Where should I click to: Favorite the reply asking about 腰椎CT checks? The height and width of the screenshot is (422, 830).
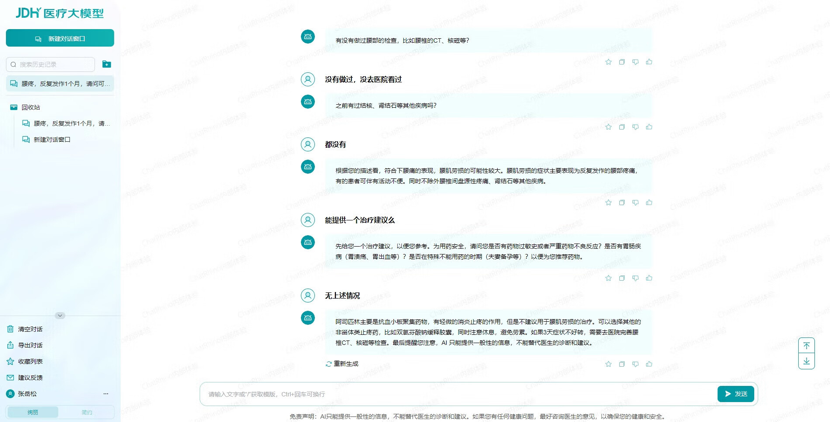point(608,62)
